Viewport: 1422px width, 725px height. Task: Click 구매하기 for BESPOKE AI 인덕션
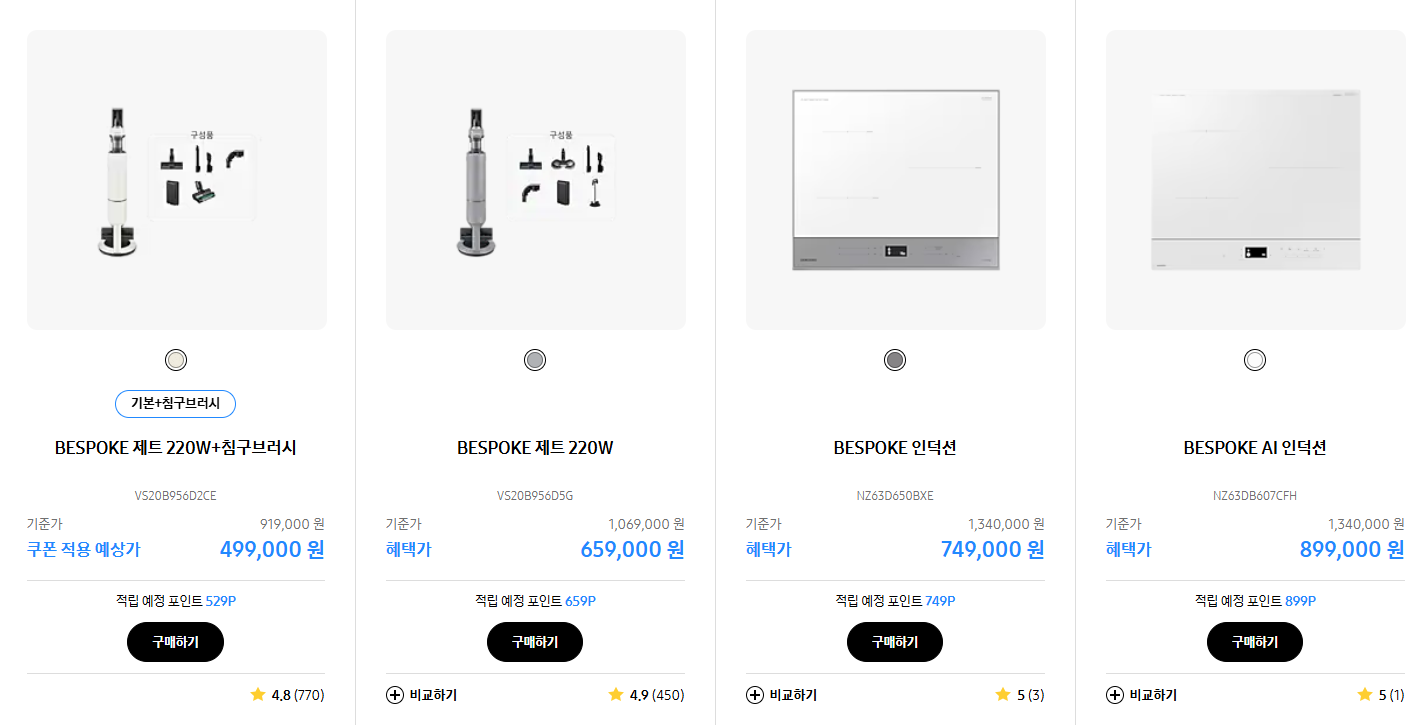pyautogui.click(x=1254, y=641)
